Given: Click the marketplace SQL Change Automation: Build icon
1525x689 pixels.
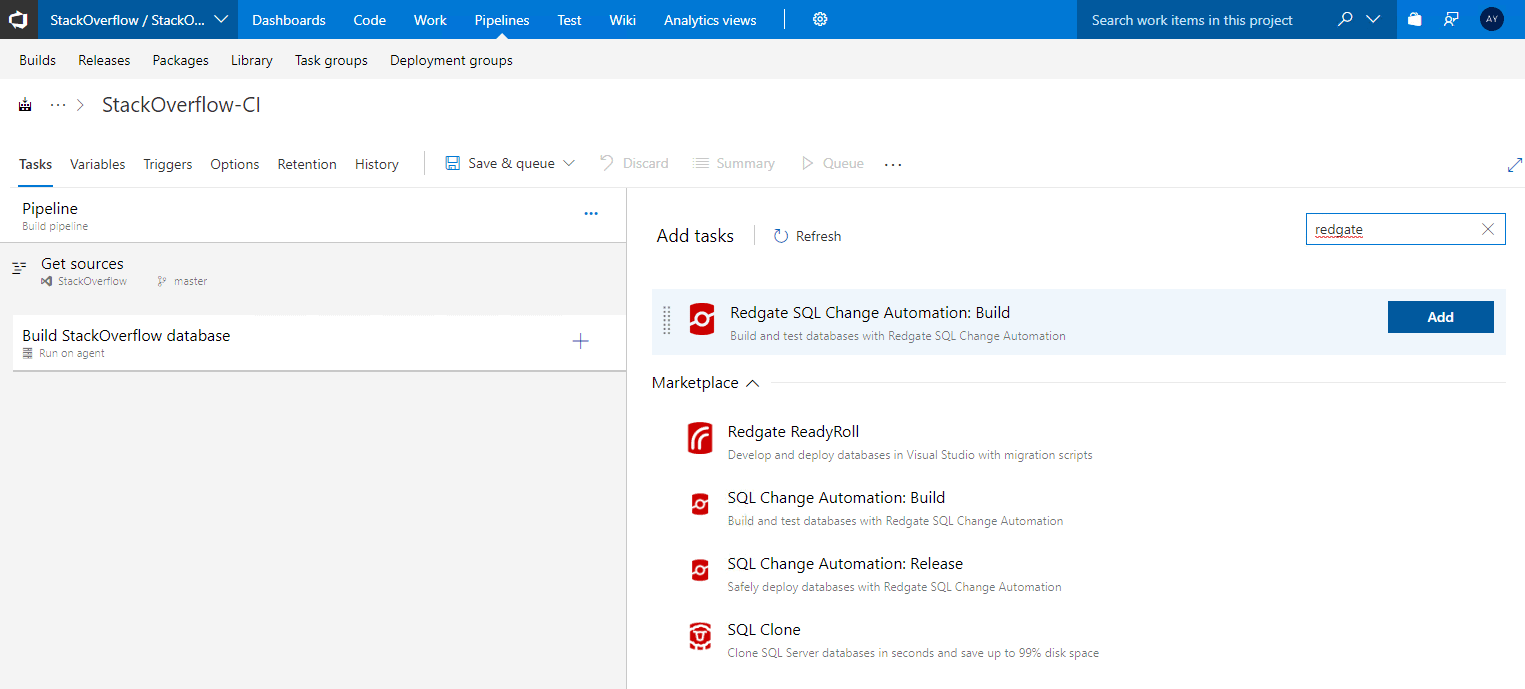Looking at the screenshot, I should coord(700,505).
